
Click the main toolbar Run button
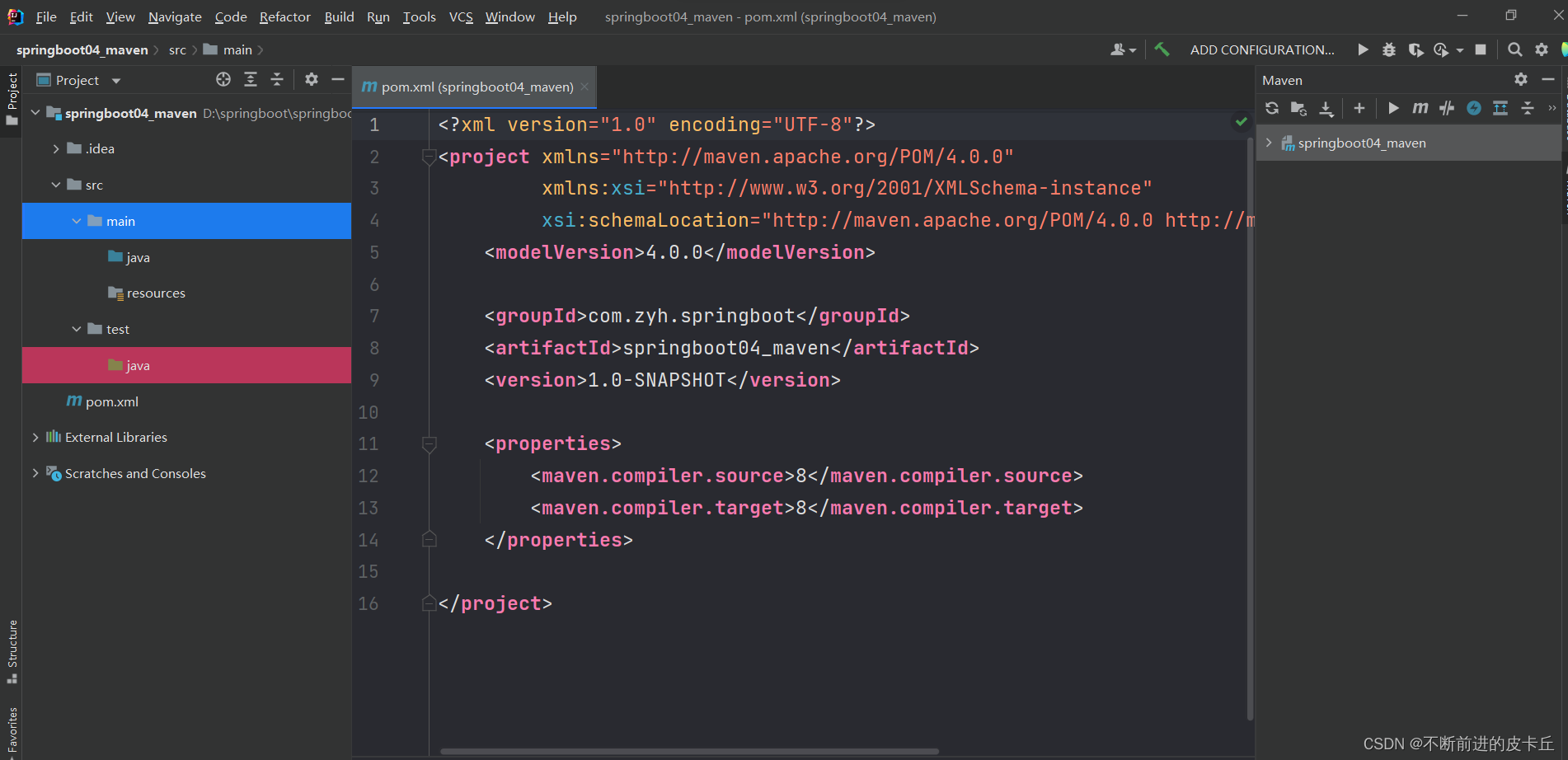pyautogui.click(x=1363, y=49)
